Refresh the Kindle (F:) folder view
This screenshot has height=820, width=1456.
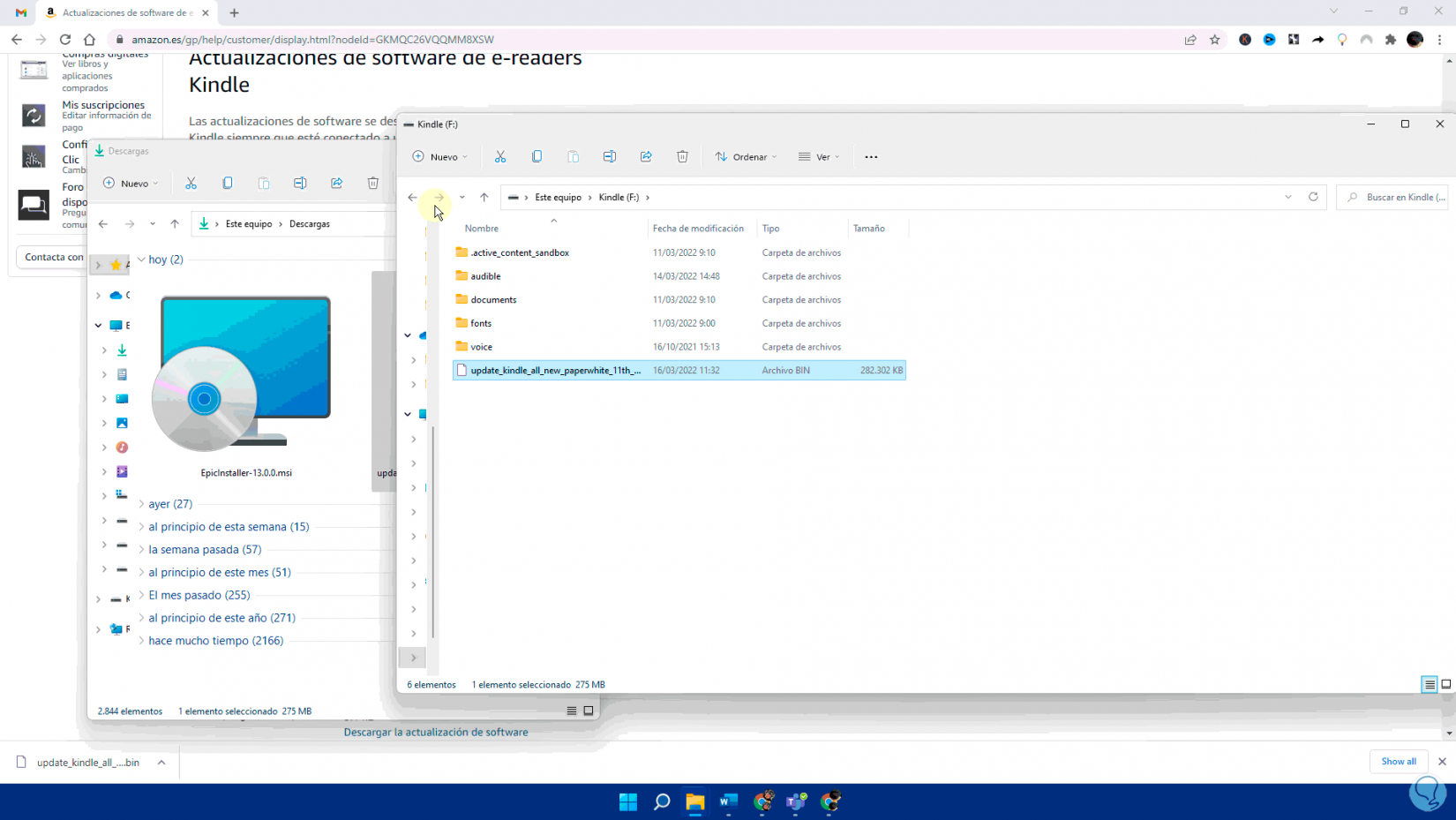pos(1313,197)
